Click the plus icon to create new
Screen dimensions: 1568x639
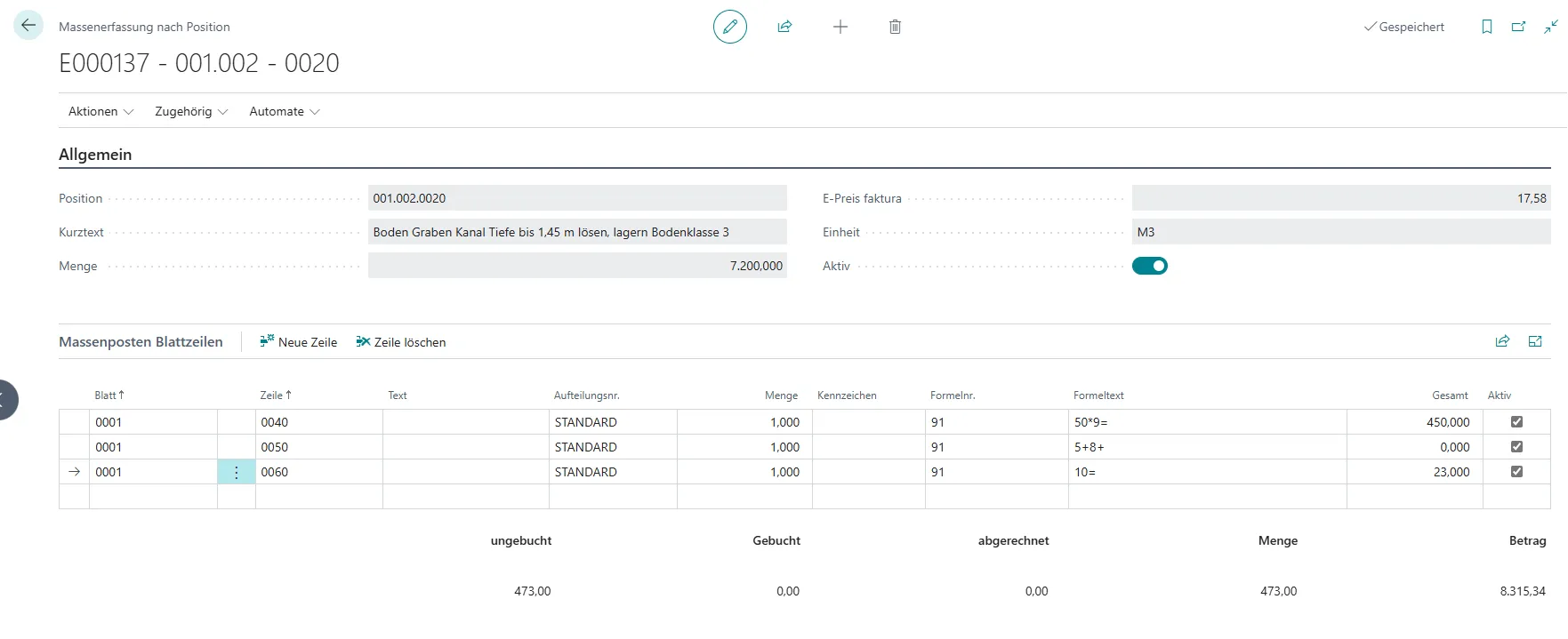(x=840, y=27)
